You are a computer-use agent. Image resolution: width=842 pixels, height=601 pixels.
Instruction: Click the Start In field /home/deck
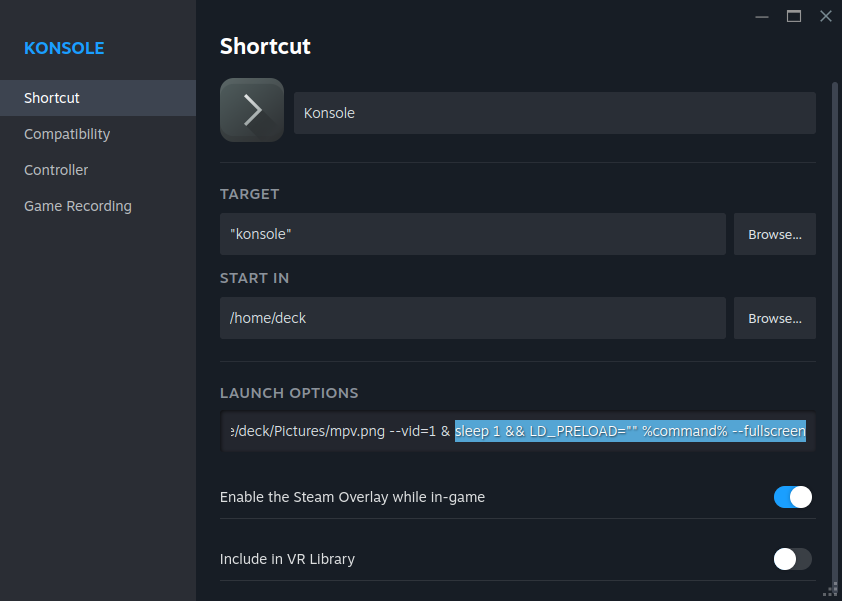point(473,318)
